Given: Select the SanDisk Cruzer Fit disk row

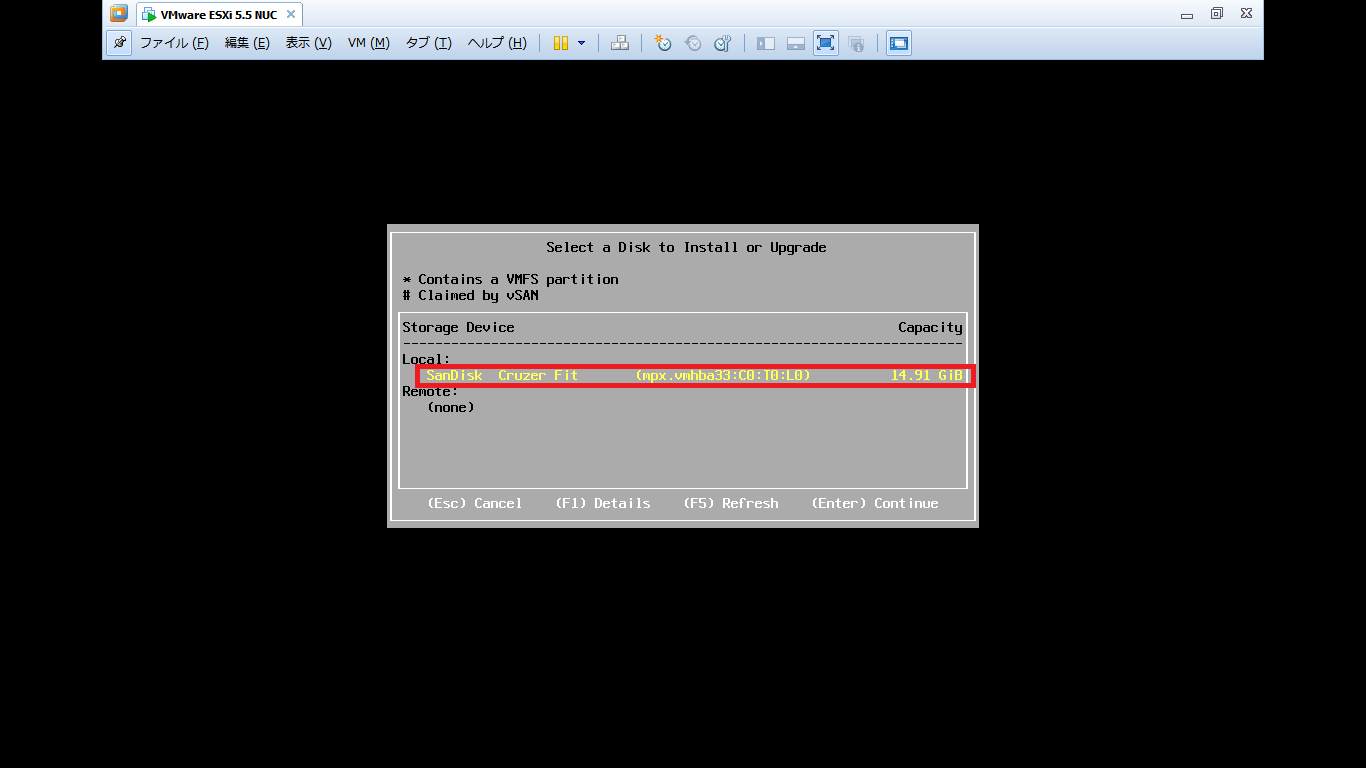Looking at the screenshot, I should coord(695,375).
